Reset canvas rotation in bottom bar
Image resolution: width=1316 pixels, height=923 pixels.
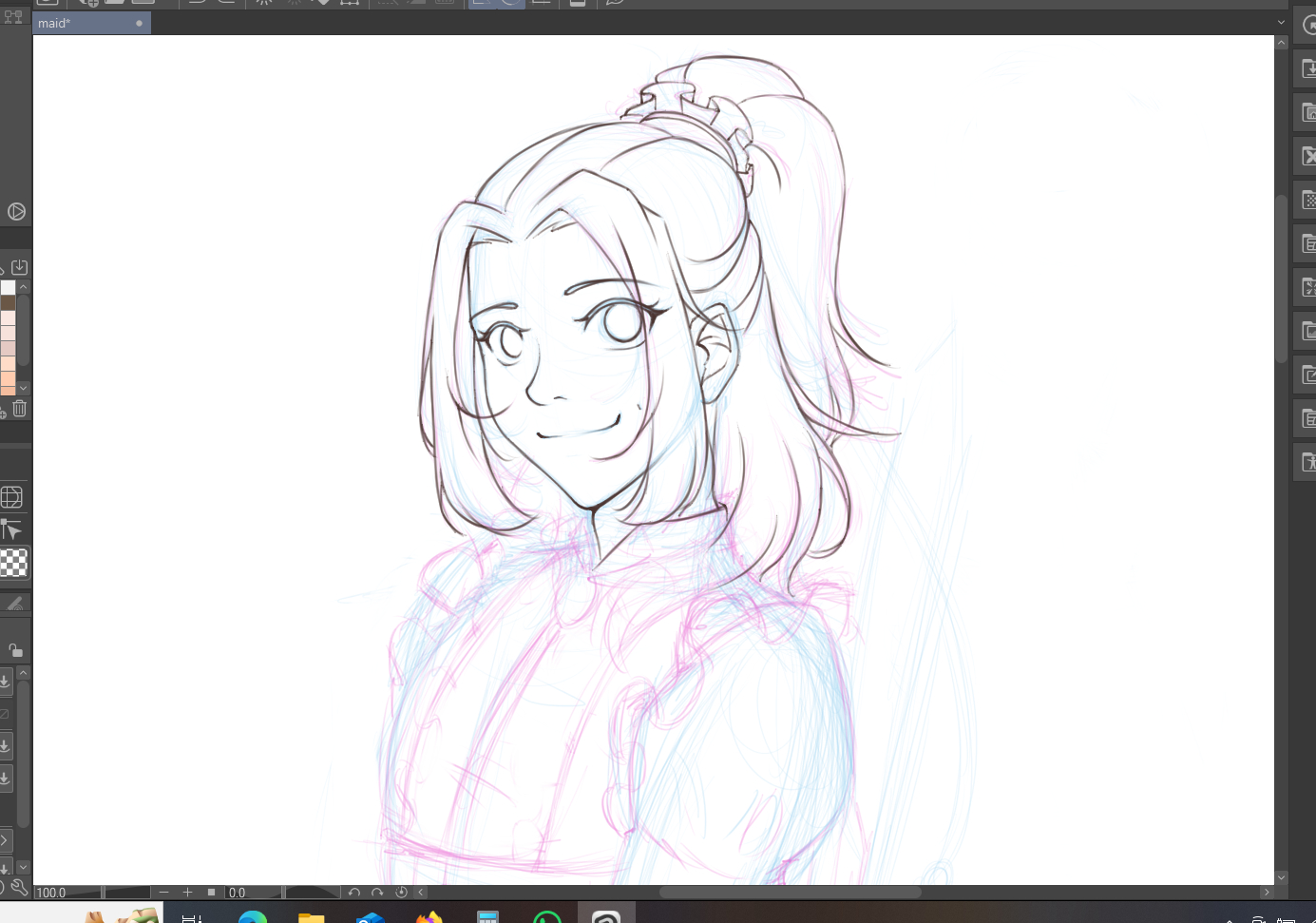coord(401,893)
